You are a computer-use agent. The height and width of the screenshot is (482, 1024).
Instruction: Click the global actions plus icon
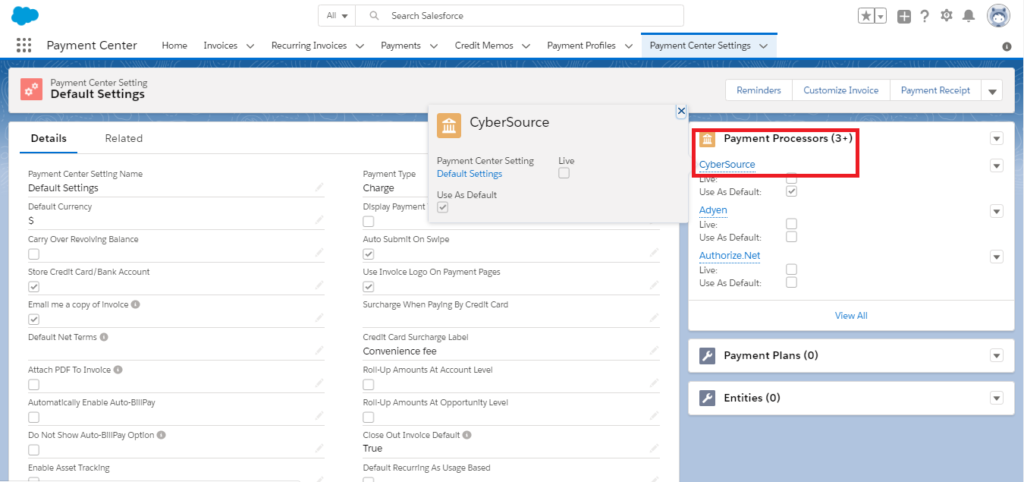click(x=904, y=16)
